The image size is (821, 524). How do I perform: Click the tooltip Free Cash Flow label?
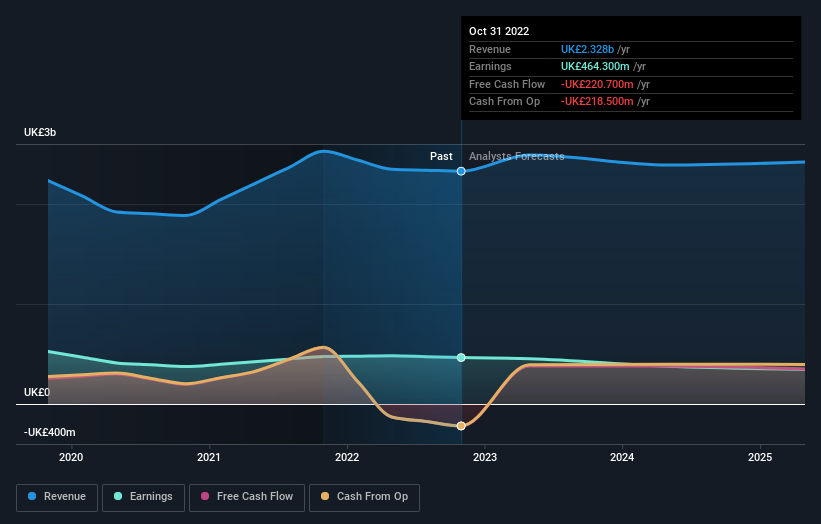pos(507,84)
